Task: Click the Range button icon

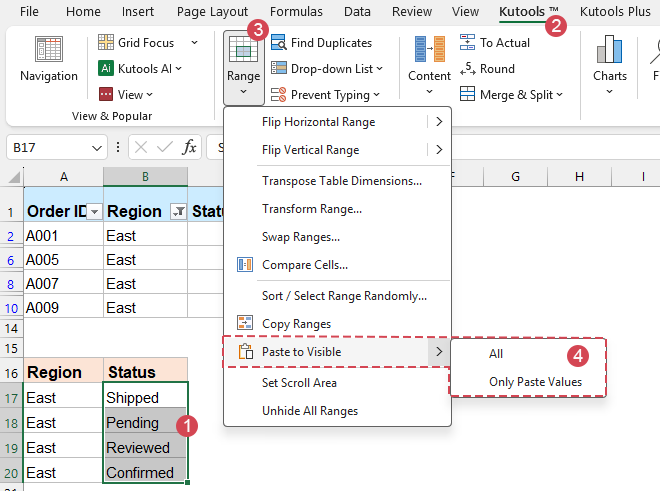Action: click(x=243, y=51)
